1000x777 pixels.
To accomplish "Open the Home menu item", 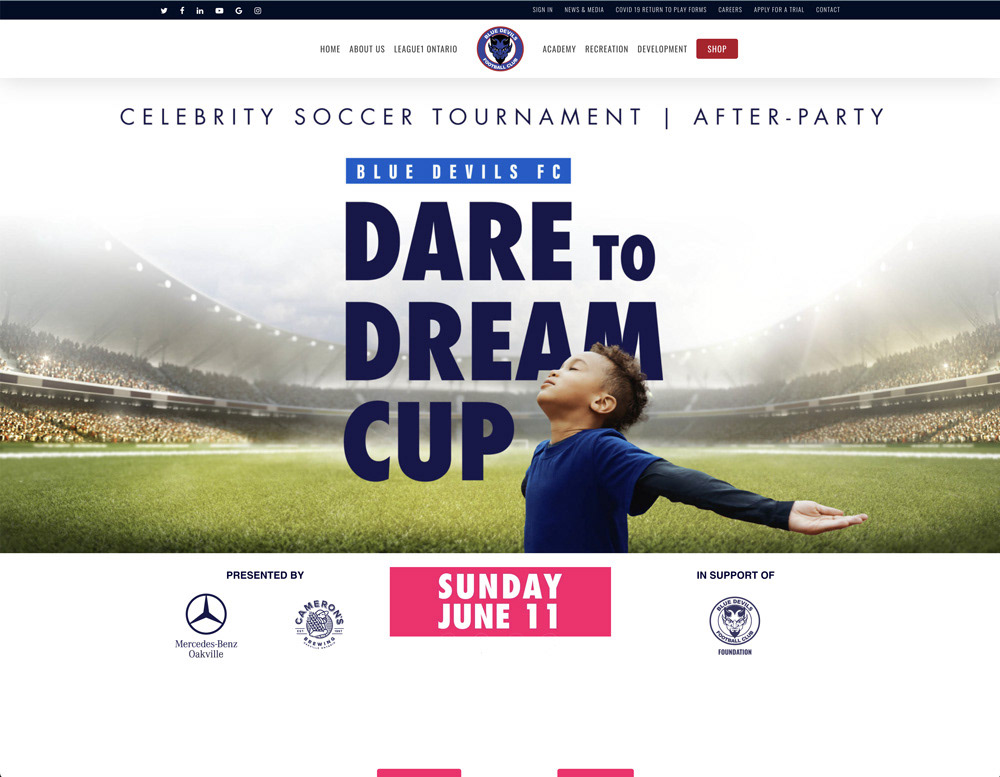I will tap(330, 49).
